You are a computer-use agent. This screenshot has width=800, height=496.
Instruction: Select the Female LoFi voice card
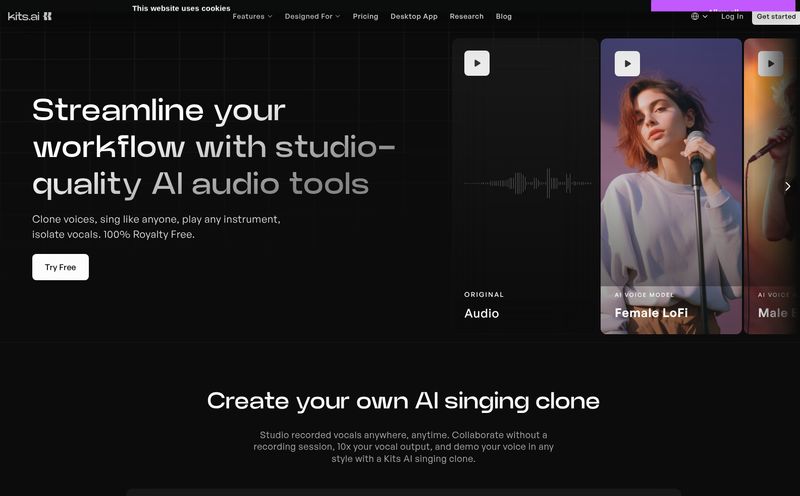pos(671,186)
